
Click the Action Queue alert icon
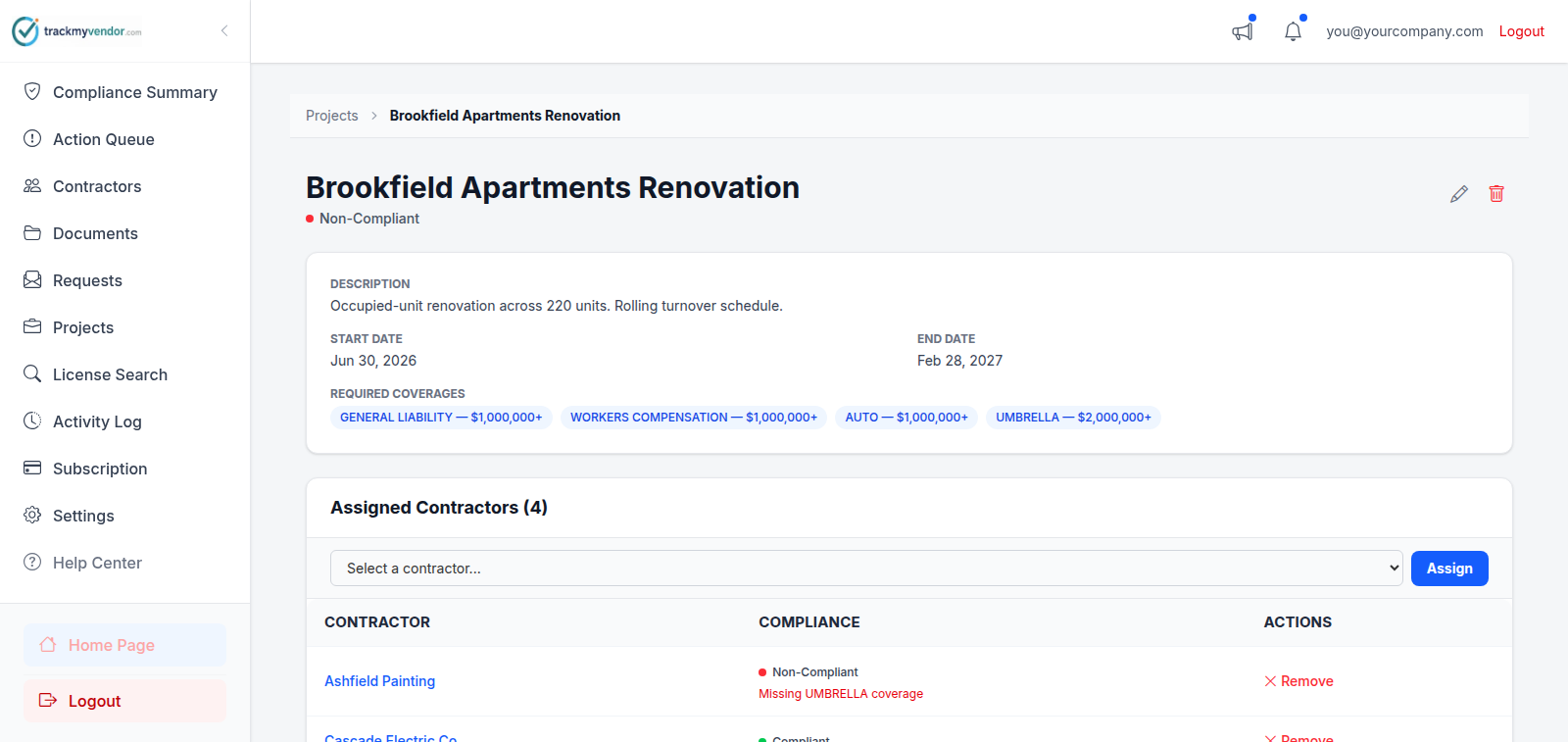(x=32, y=138)
